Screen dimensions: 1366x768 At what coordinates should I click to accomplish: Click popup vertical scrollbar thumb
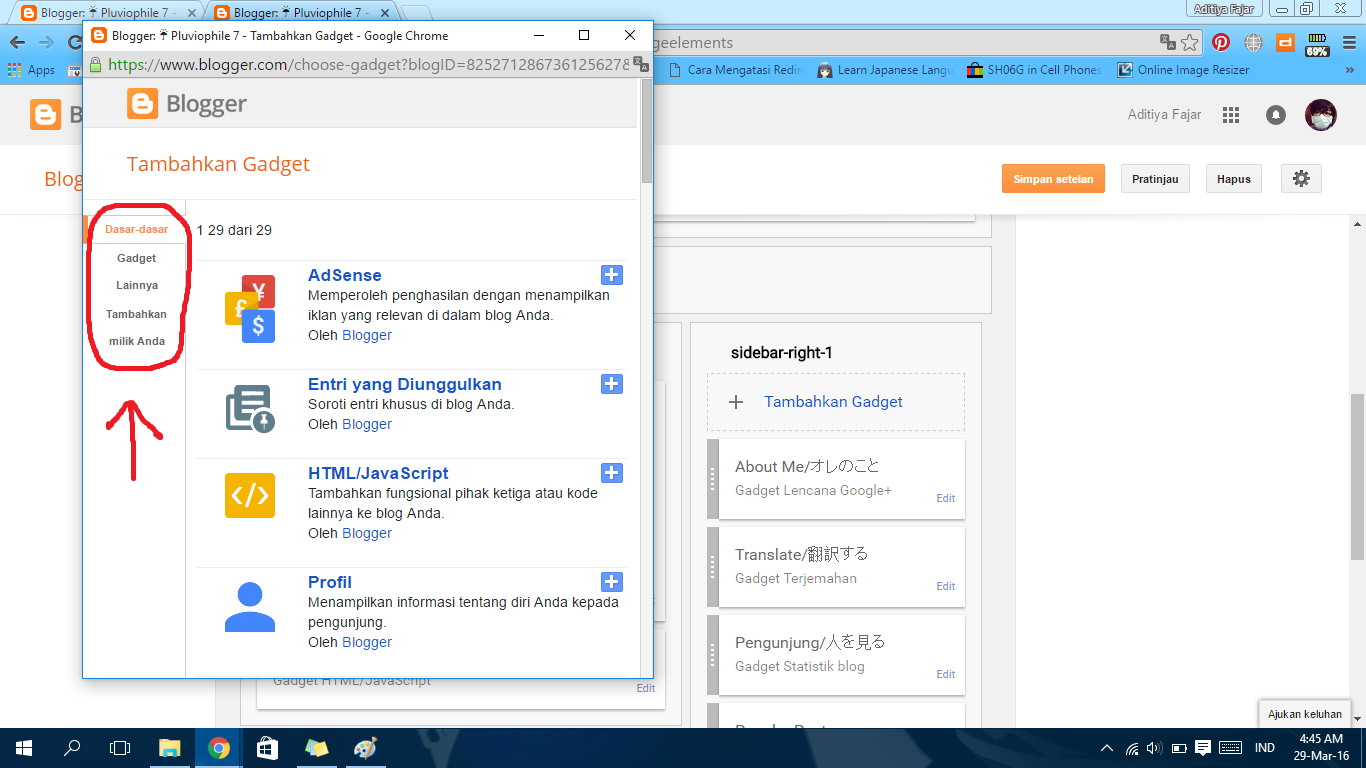tap(646, 130)
